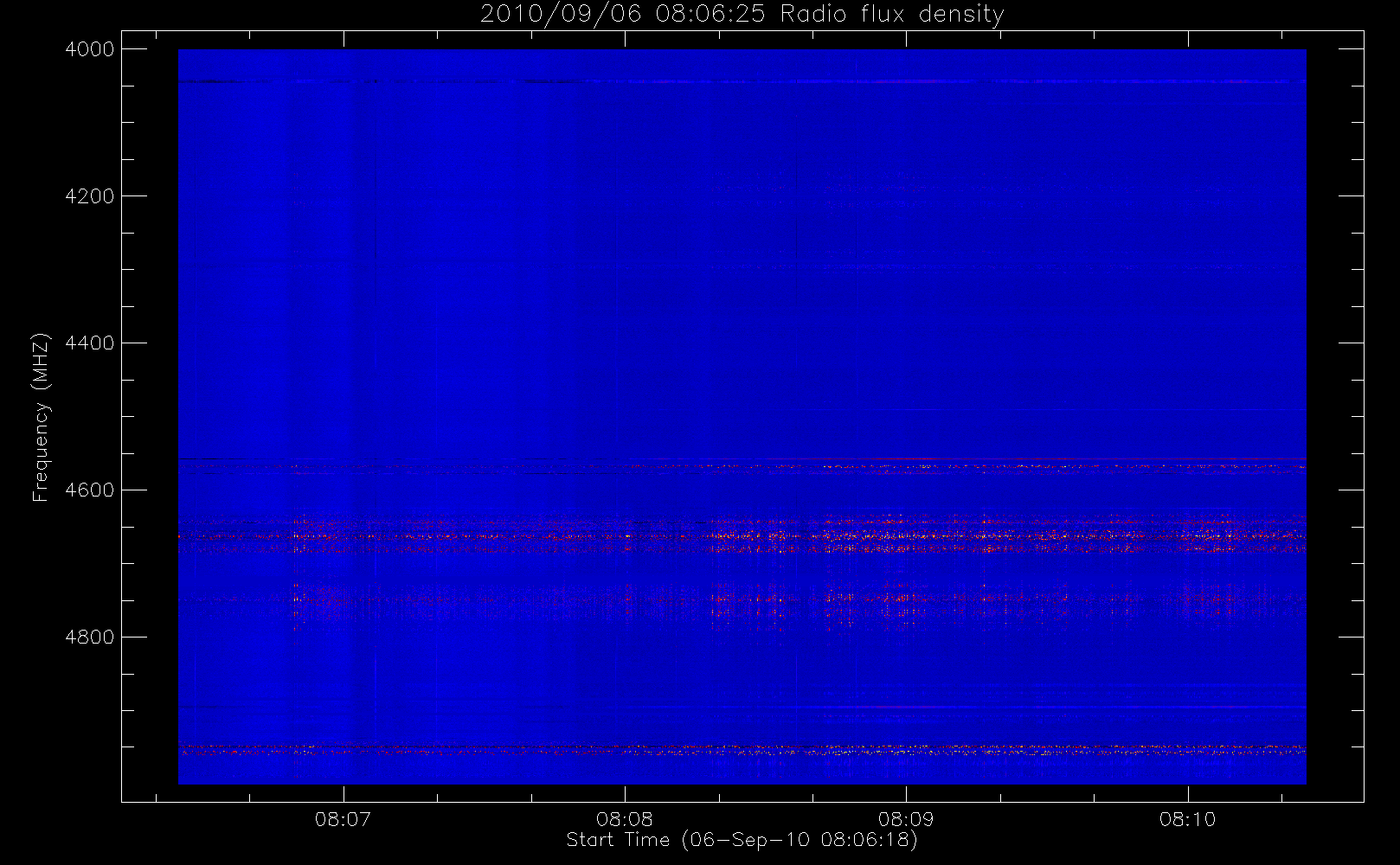Click the plot title "2010/09/06 08:06:25 Radio flux density"
This screenshot has height=865, width=1400.
coord(742,15)
